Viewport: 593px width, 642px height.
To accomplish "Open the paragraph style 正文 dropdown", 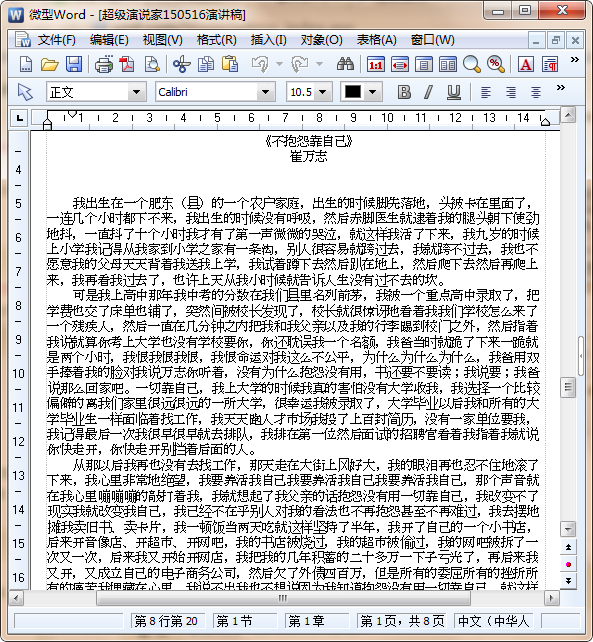I will 136,92.
